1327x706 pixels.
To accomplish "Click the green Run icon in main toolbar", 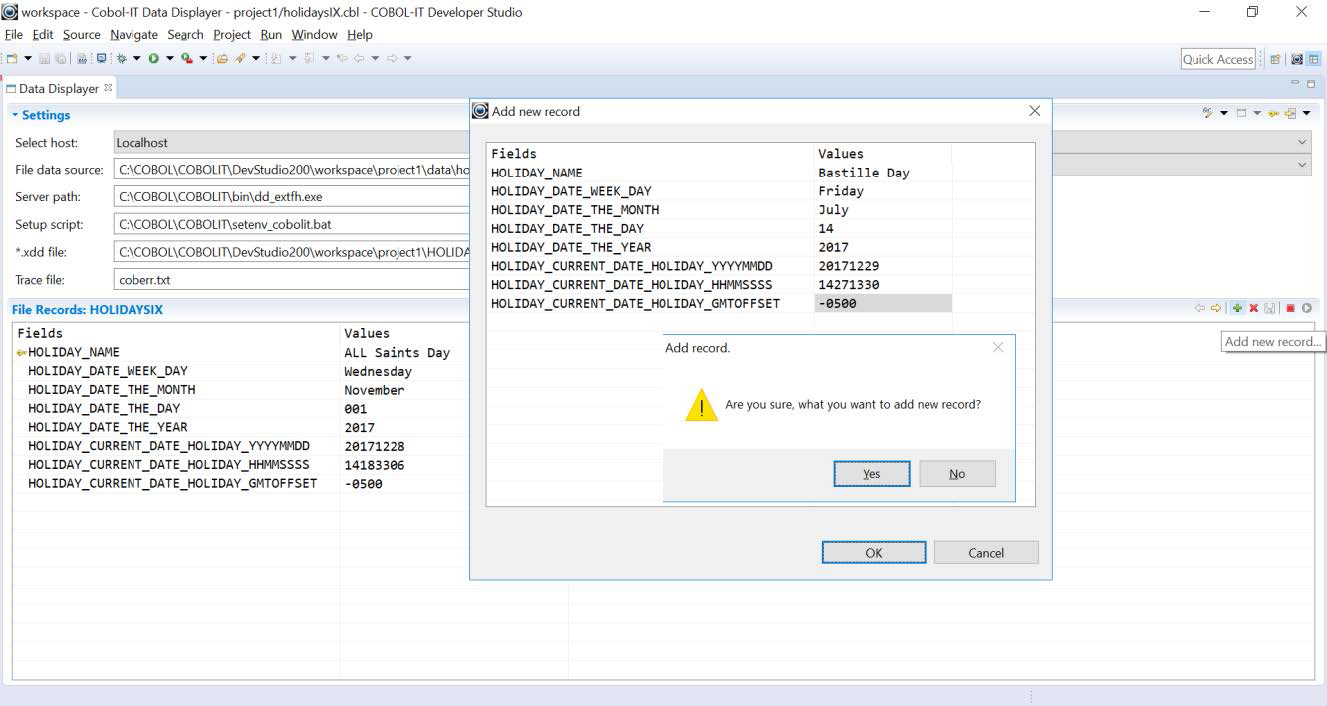I will [154, 59].
